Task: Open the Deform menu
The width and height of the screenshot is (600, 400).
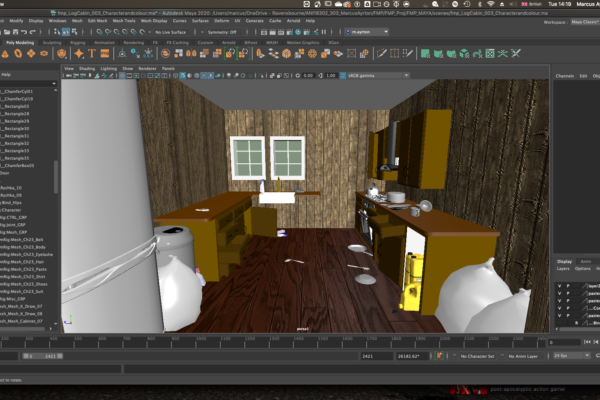Action: pyautogui.click(x=221, y=21)
